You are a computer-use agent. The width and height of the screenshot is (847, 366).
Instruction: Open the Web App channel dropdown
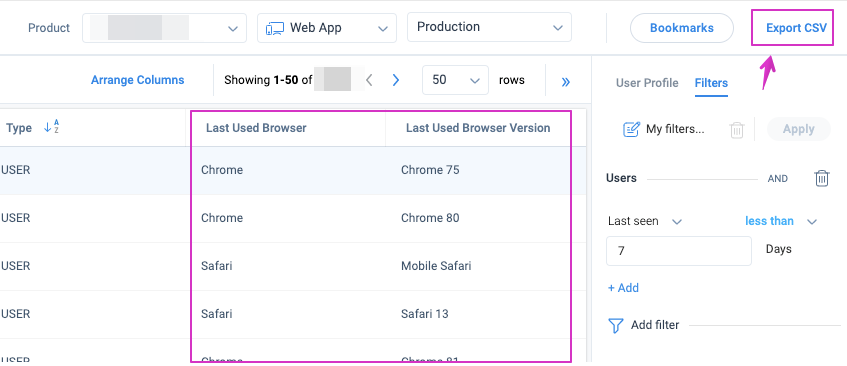pyautogui.click(x=327, y=28)
